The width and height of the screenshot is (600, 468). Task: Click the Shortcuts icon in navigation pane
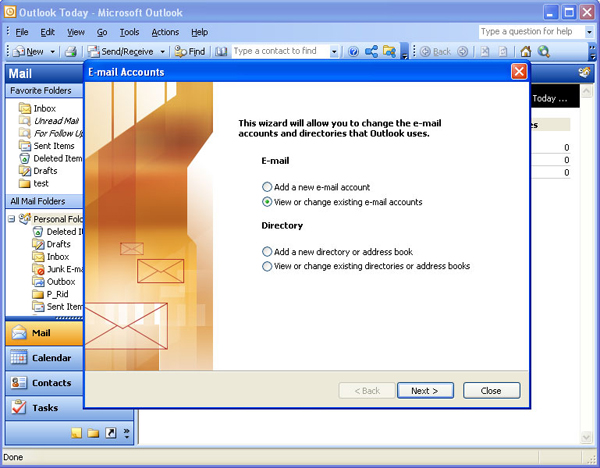point(111,433)
